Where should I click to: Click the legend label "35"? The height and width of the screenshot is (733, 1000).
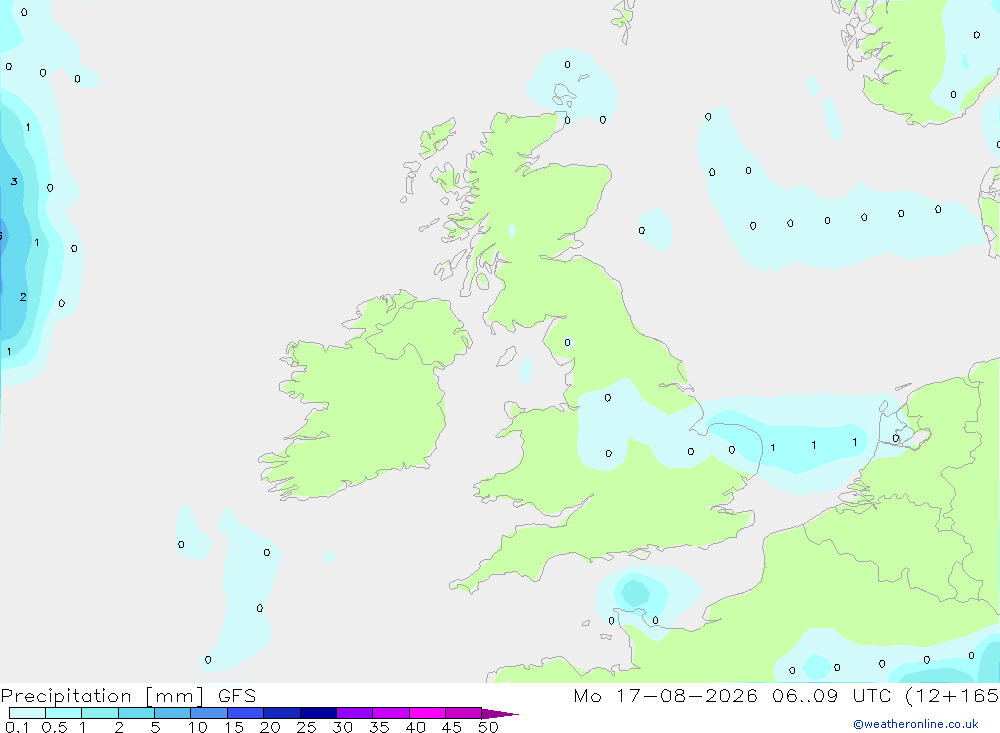point(379,727)
